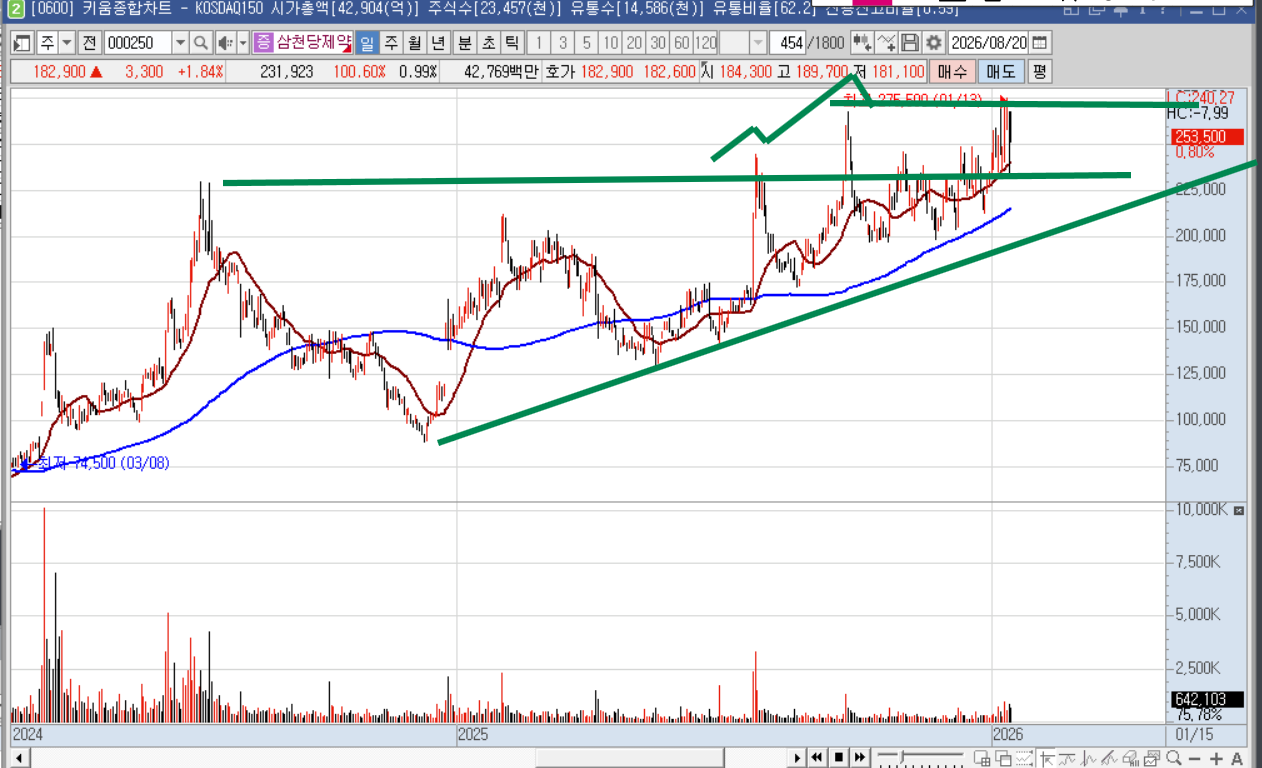Save chart with the floppy disk icon
Viewport: 1262px width, 768px height.
pyautogui.click(x=910, y=43)
